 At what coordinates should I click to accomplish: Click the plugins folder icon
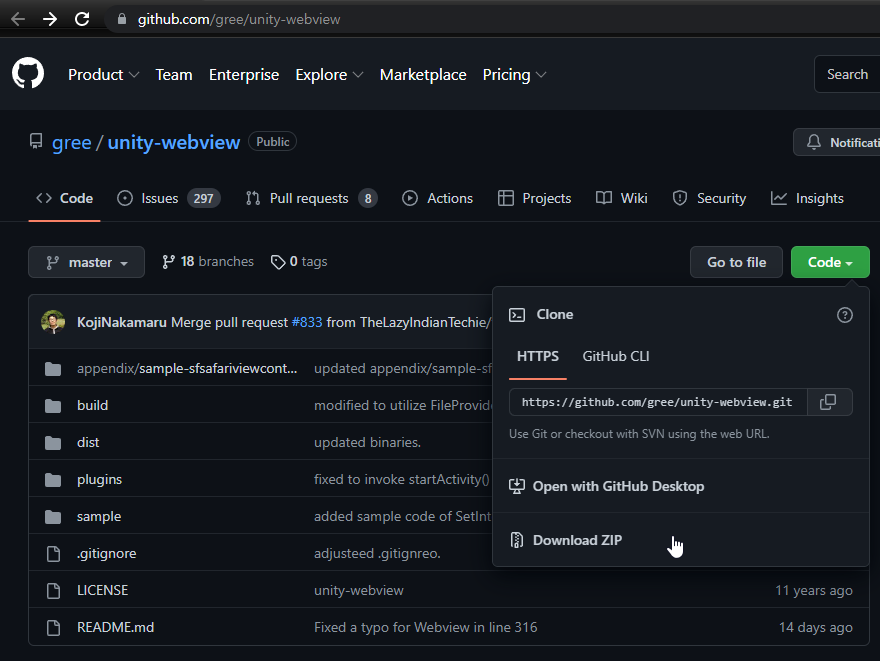pyautogui.click(x=53, y=480)
